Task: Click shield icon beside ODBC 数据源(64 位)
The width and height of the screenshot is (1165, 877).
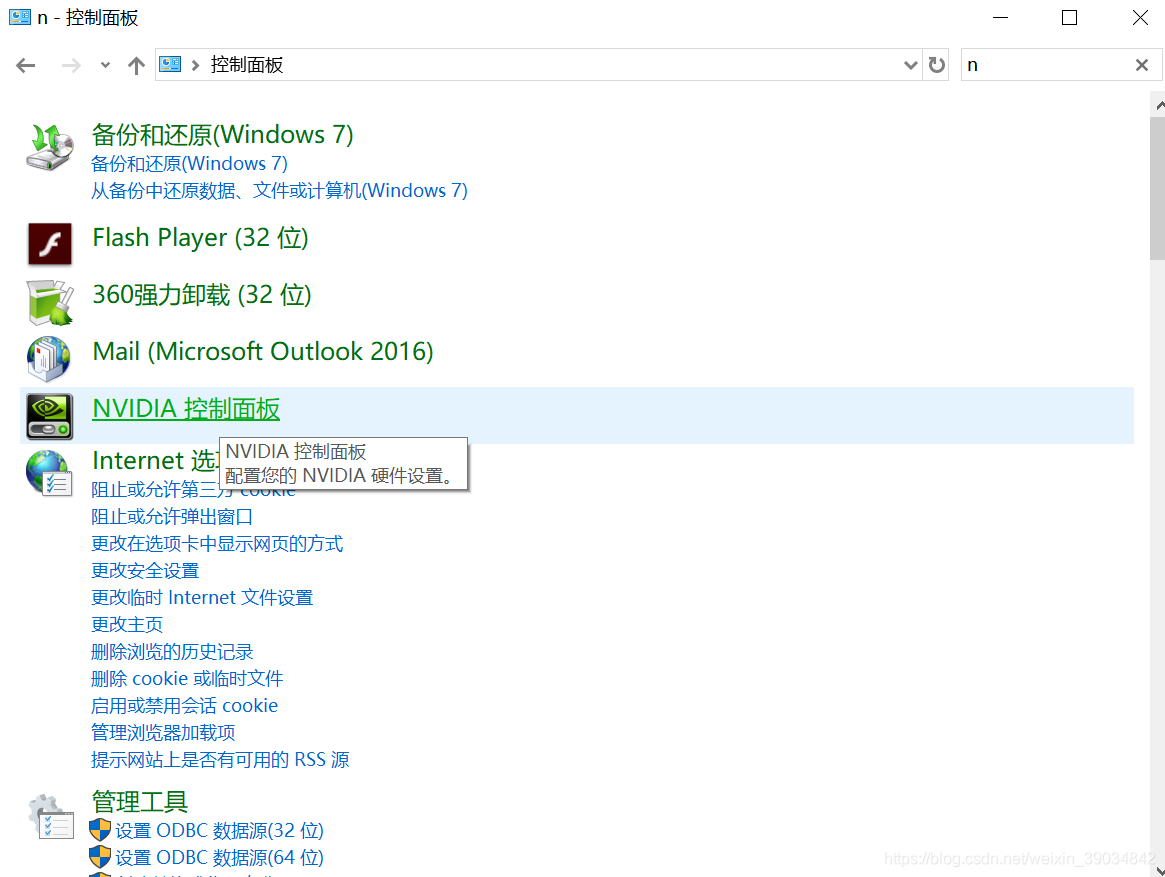Action: tap(100, 857)
